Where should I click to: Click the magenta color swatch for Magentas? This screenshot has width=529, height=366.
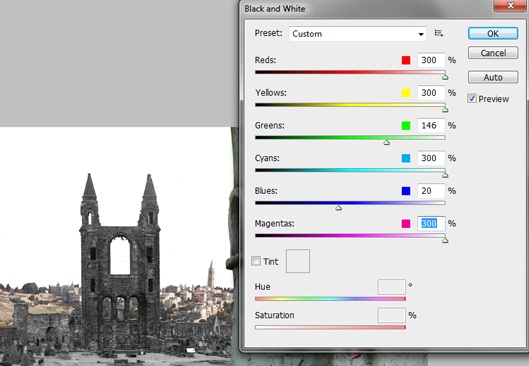pyautogui.click(x=406, y=224)
